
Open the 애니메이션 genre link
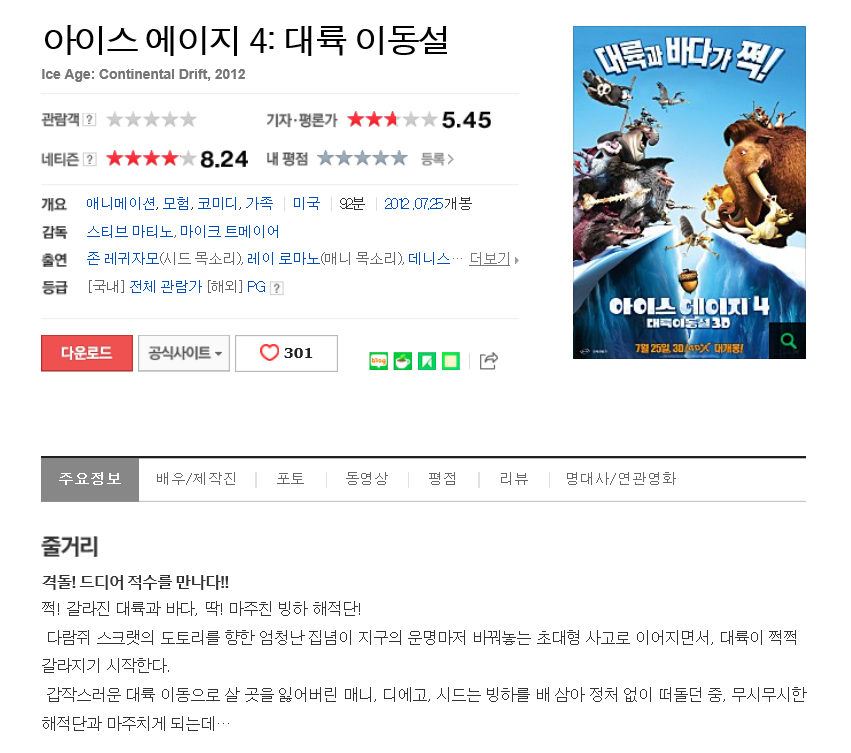120,204
